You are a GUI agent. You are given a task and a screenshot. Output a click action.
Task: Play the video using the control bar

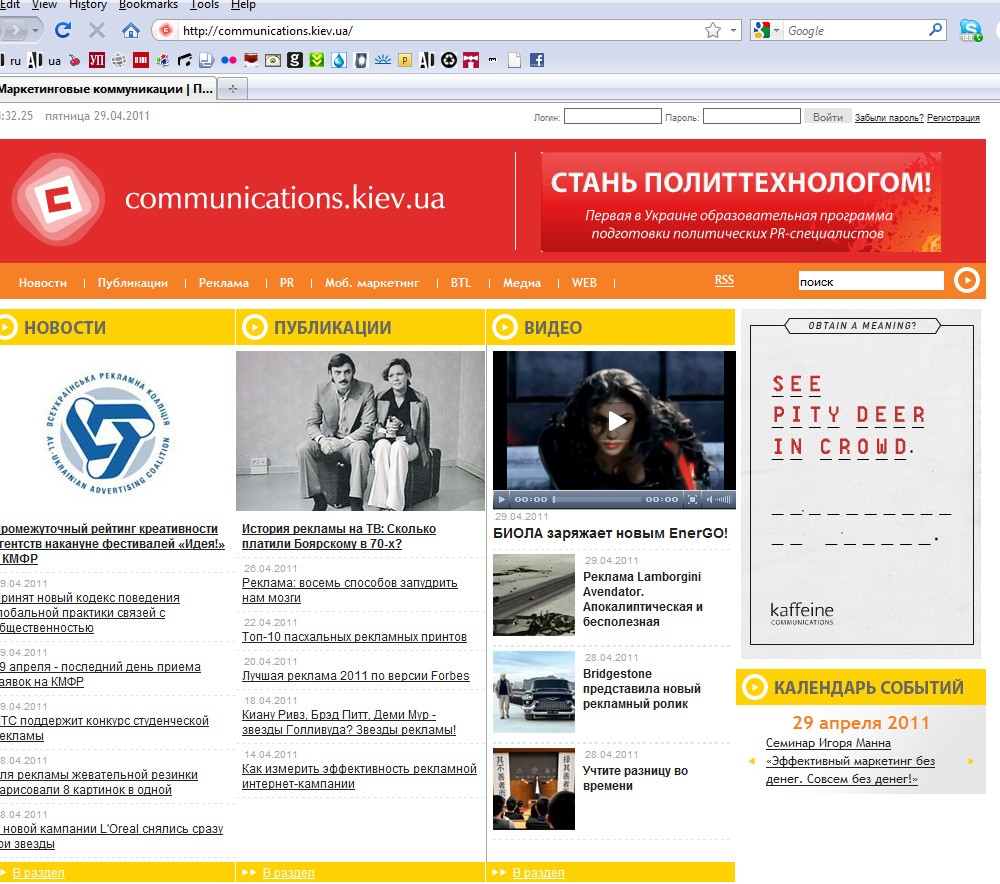click(x=503, y=499)
